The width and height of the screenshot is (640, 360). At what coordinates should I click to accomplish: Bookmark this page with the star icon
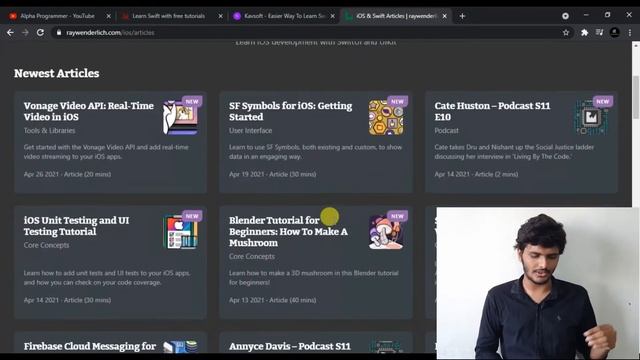click(x=566, y=33)
